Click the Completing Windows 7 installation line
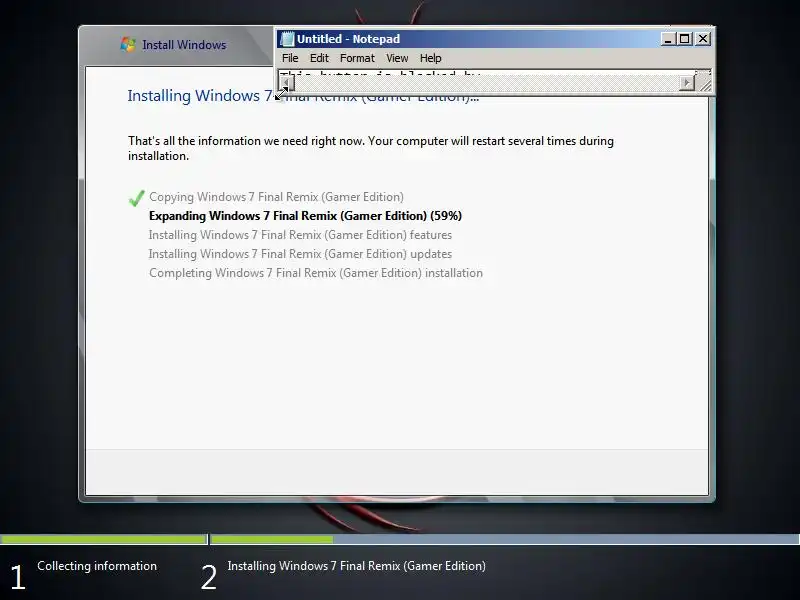This screenshot has height=600, width=800. [316, 273]
